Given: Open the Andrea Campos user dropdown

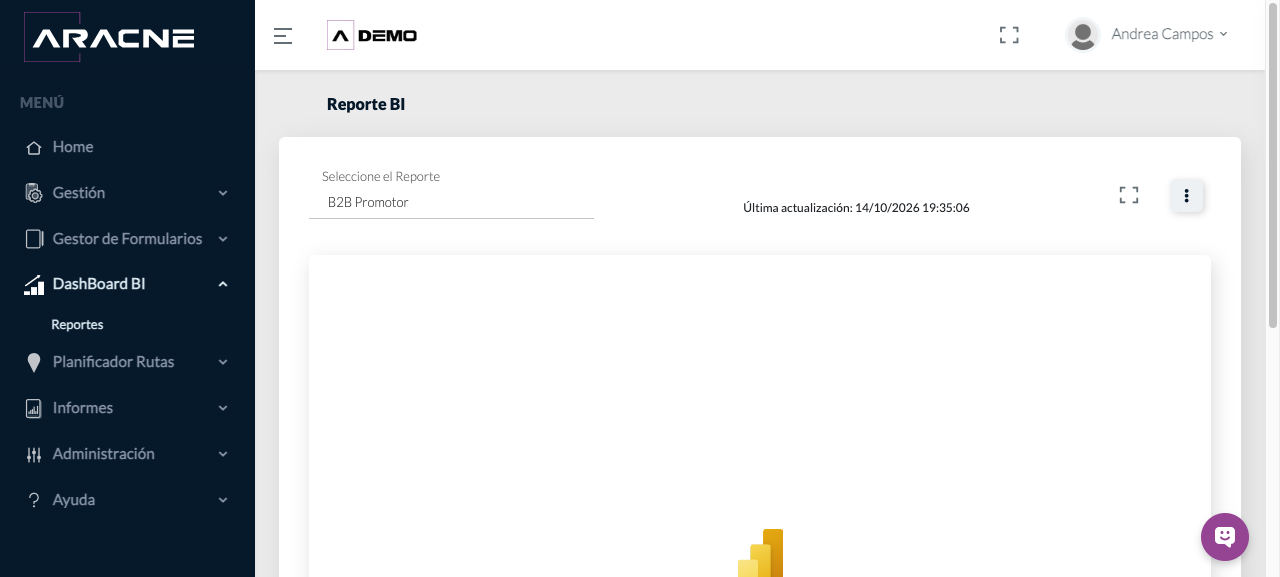Looking at the screenshot, I should (1169, 34).
